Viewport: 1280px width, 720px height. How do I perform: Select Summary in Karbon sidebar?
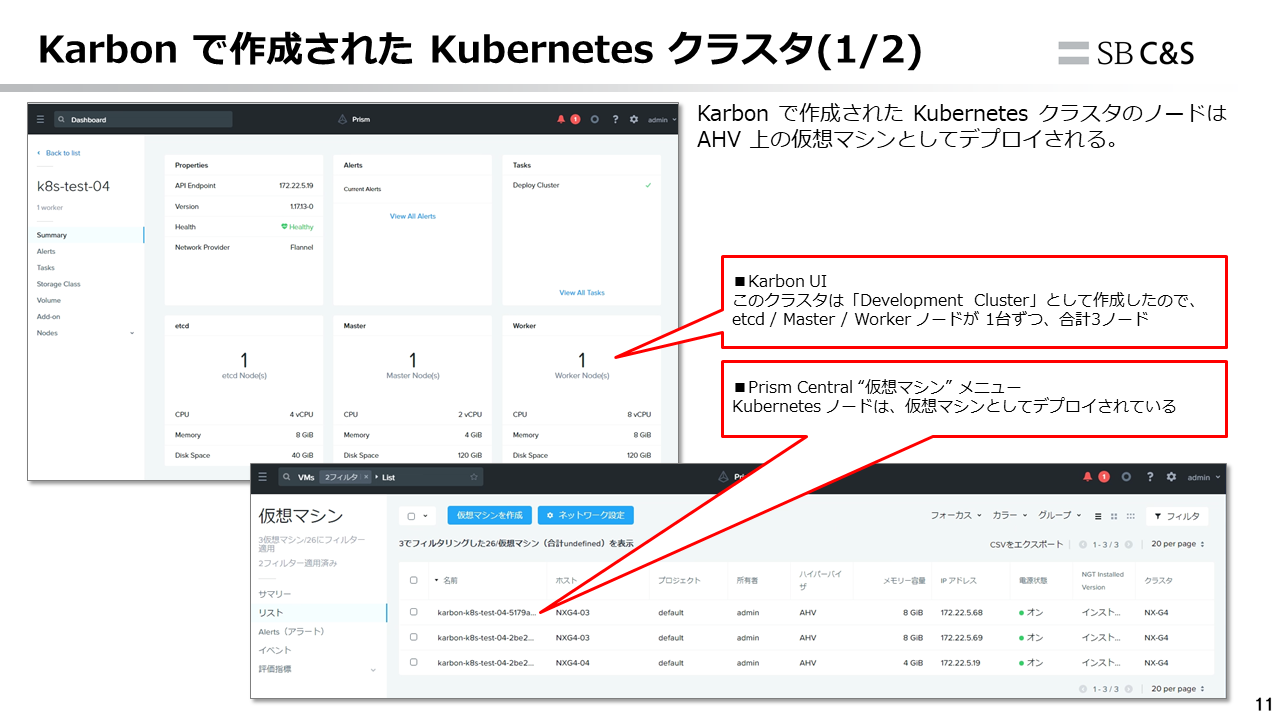(52, 235)
